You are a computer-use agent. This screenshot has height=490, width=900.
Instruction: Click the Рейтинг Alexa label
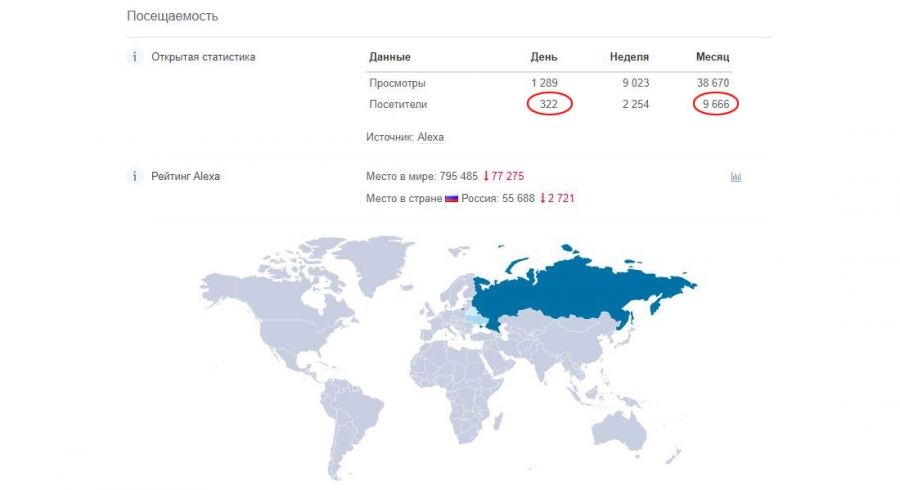[x=185, y=176]
